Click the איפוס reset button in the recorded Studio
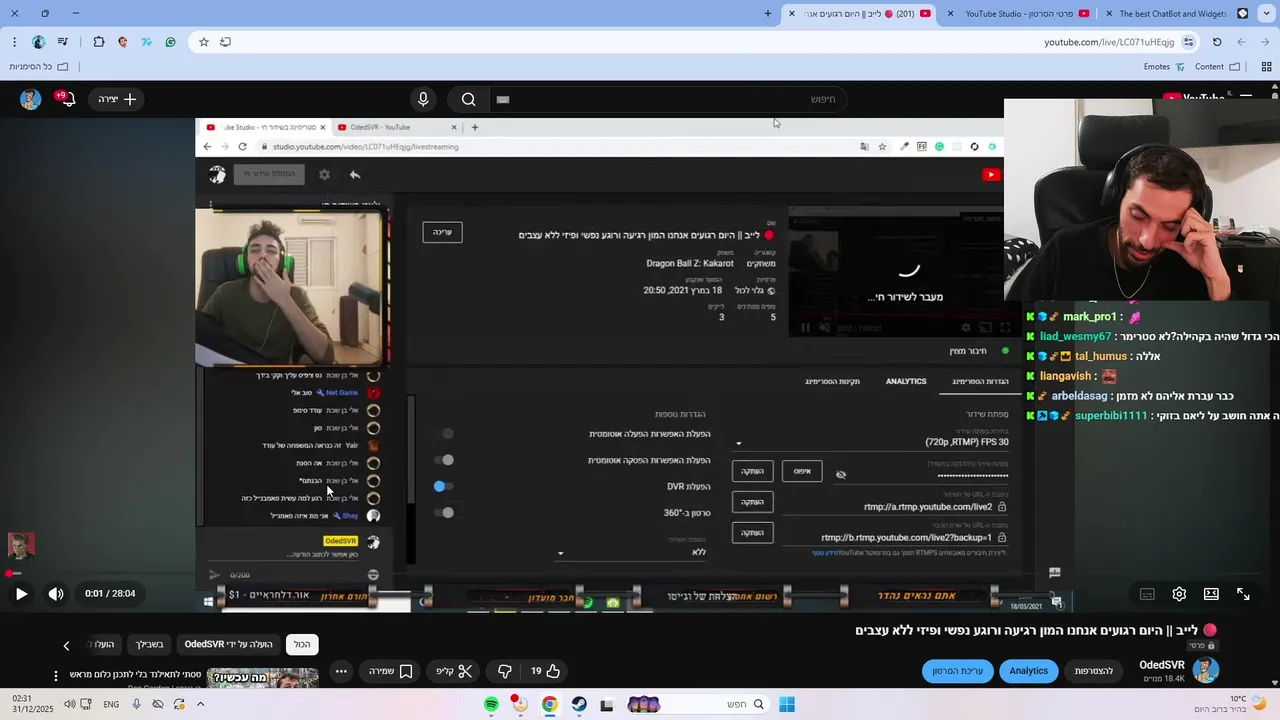This screenshot has width=1280, height=720. click(802, 471)
